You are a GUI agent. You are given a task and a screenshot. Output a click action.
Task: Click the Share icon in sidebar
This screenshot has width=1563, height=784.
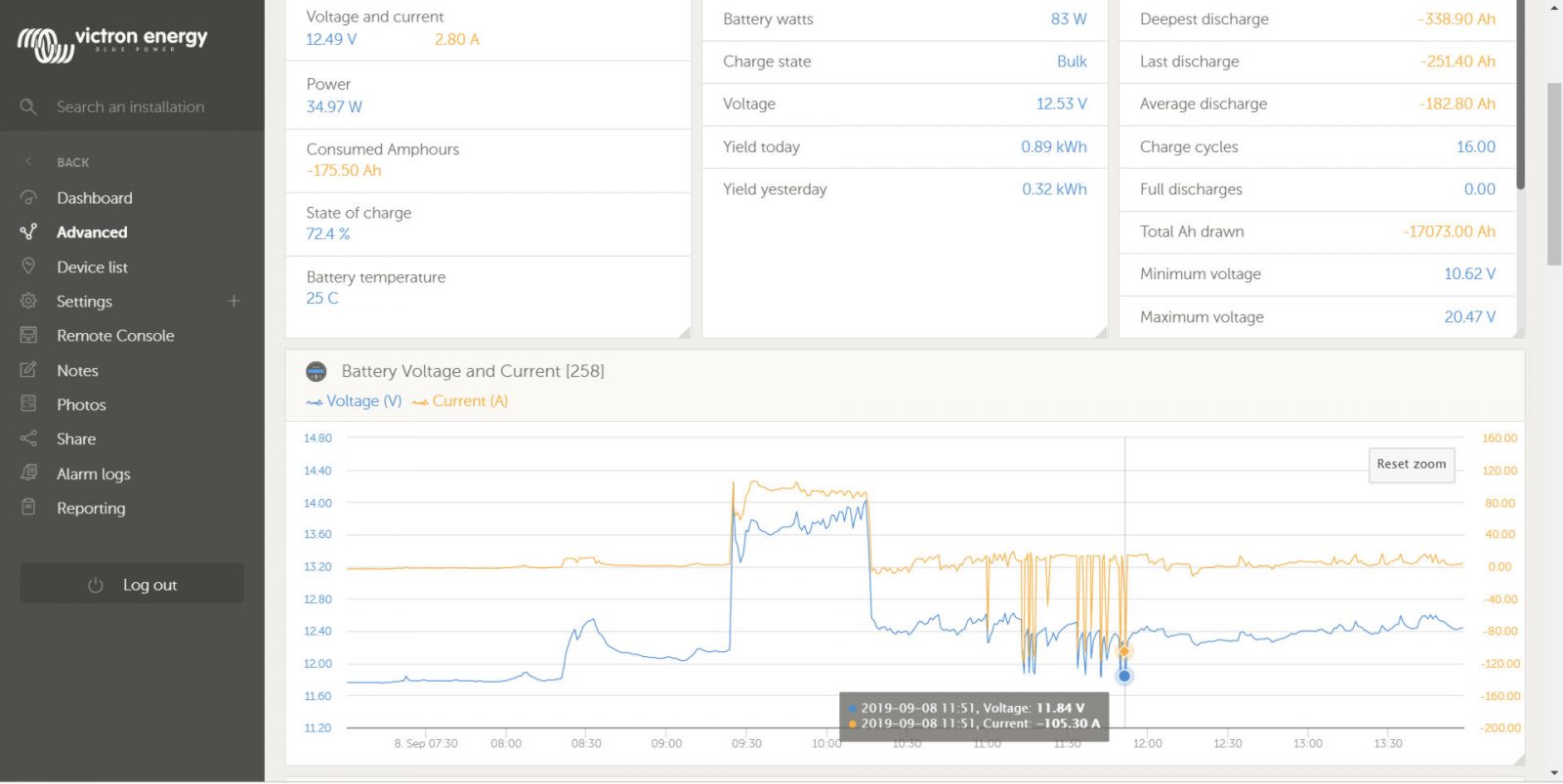tap(28, 439)
